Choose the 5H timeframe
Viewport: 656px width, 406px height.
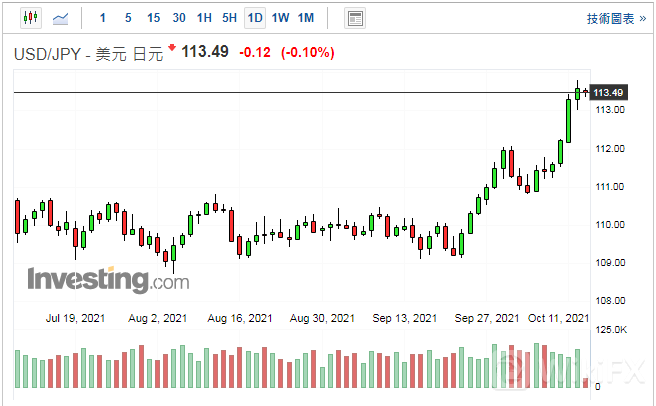tap(230, 18)
